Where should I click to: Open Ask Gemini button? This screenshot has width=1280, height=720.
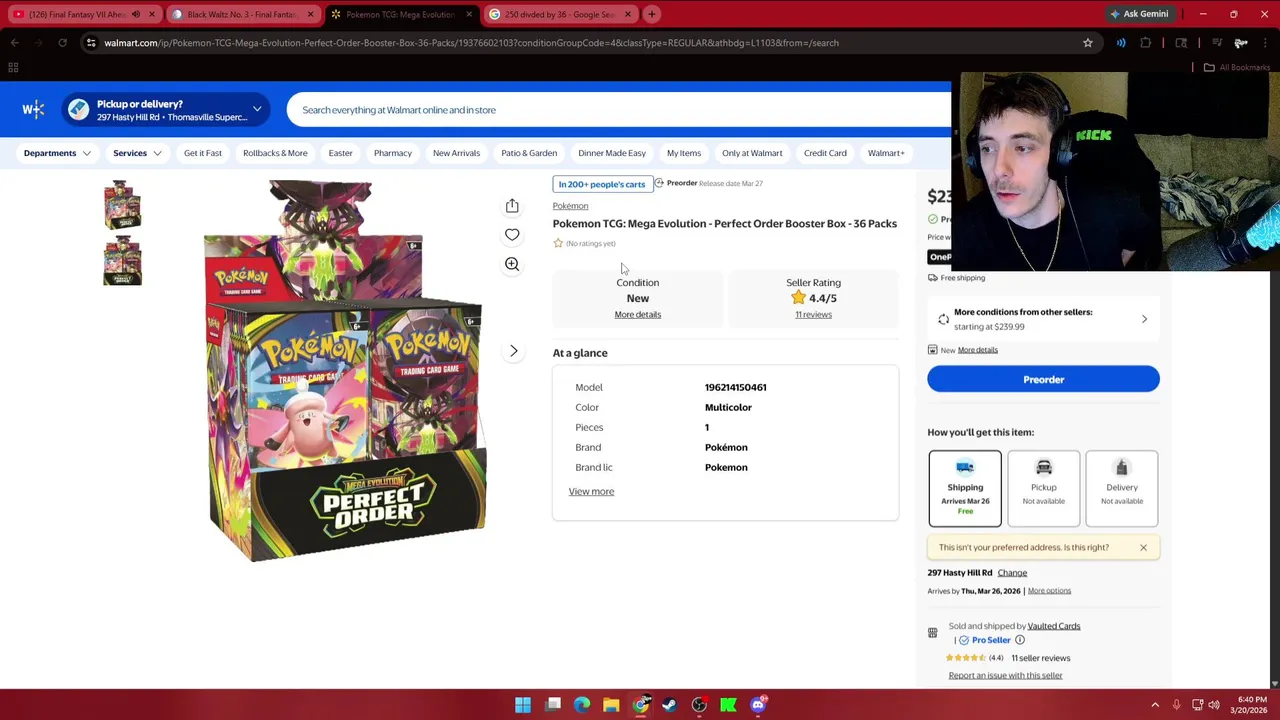tap(1138, 14)
